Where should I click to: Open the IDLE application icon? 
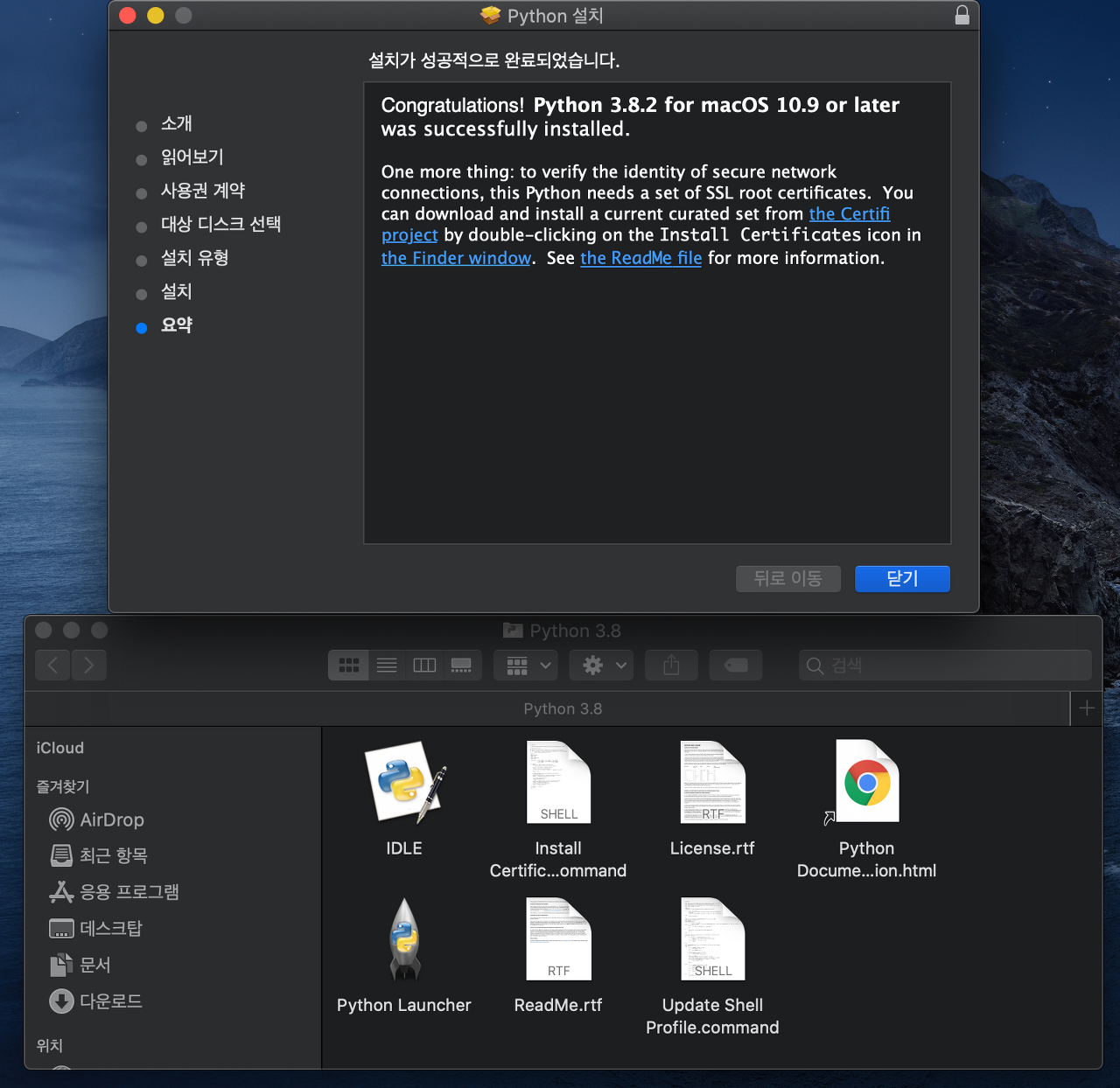pyautogui.click(x=405, y=783)
